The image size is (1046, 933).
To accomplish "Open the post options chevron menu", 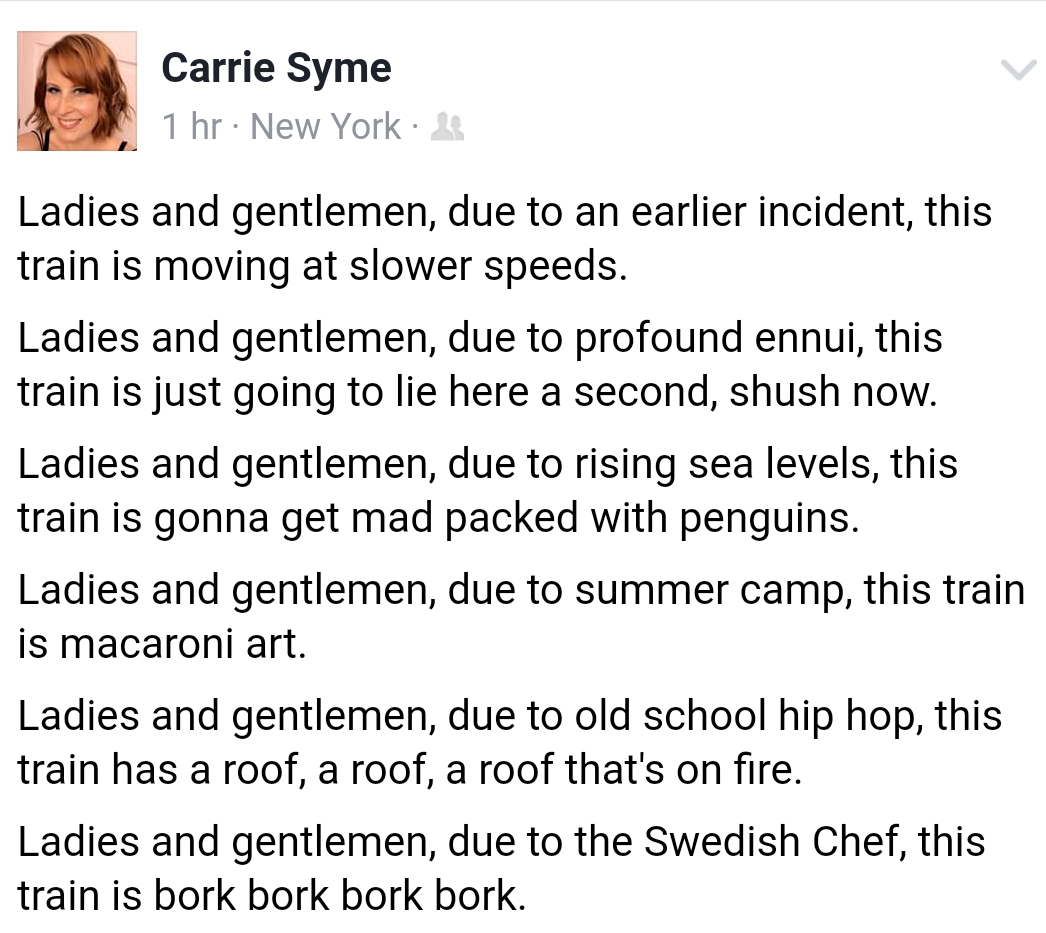I will point(1018,70).
